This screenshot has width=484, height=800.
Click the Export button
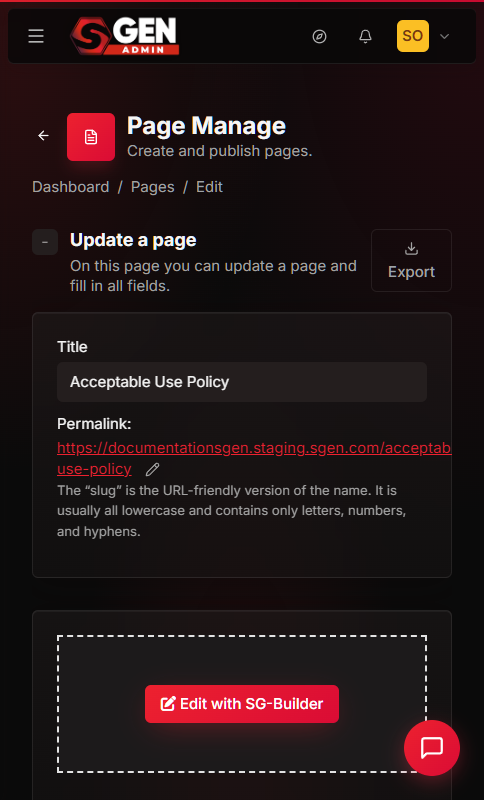point(411,260)
